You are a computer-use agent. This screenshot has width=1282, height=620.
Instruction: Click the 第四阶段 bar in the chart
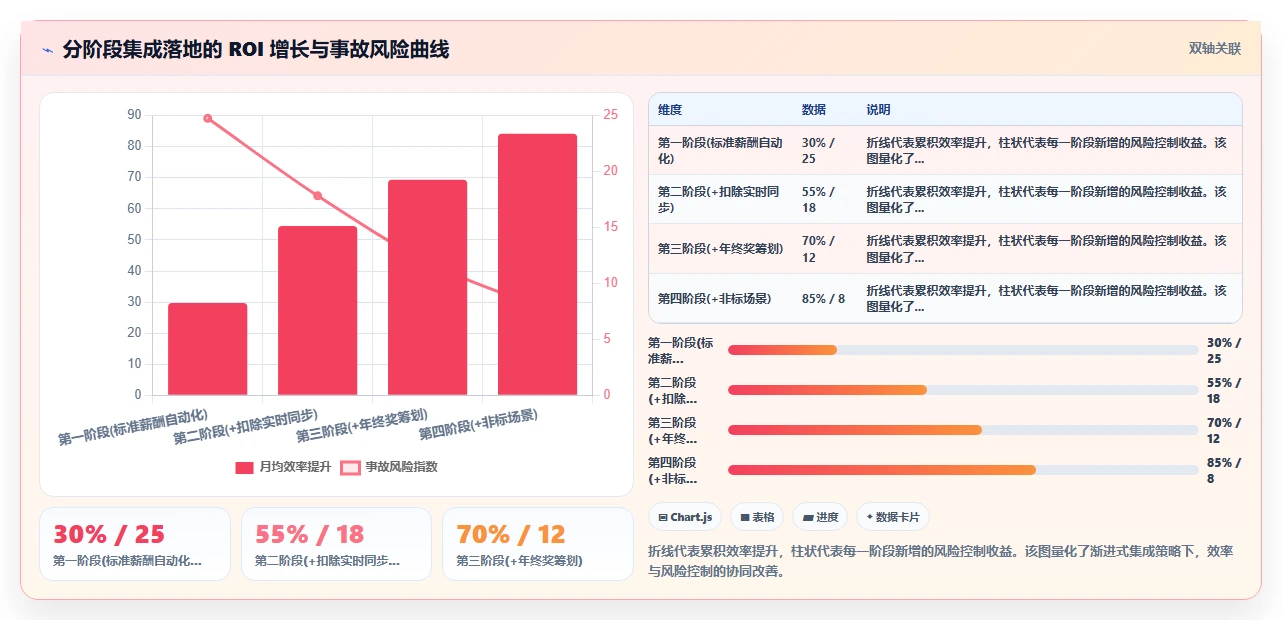(x=537, y=264)
